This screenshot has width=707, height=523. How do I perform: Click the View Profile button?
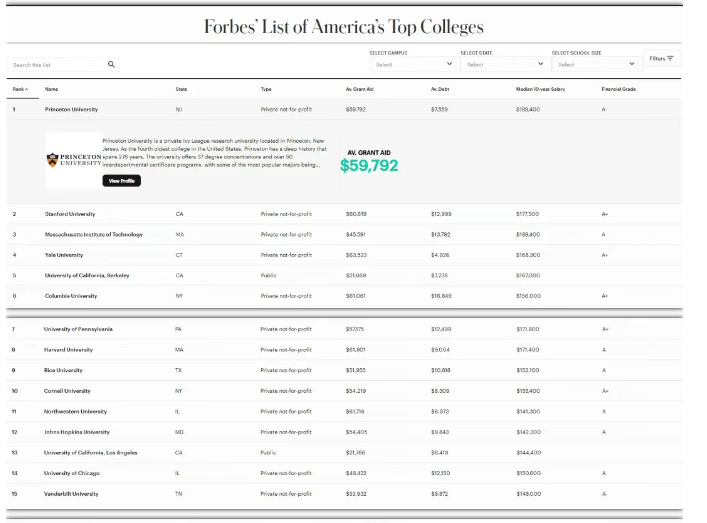tap(122, 181)
